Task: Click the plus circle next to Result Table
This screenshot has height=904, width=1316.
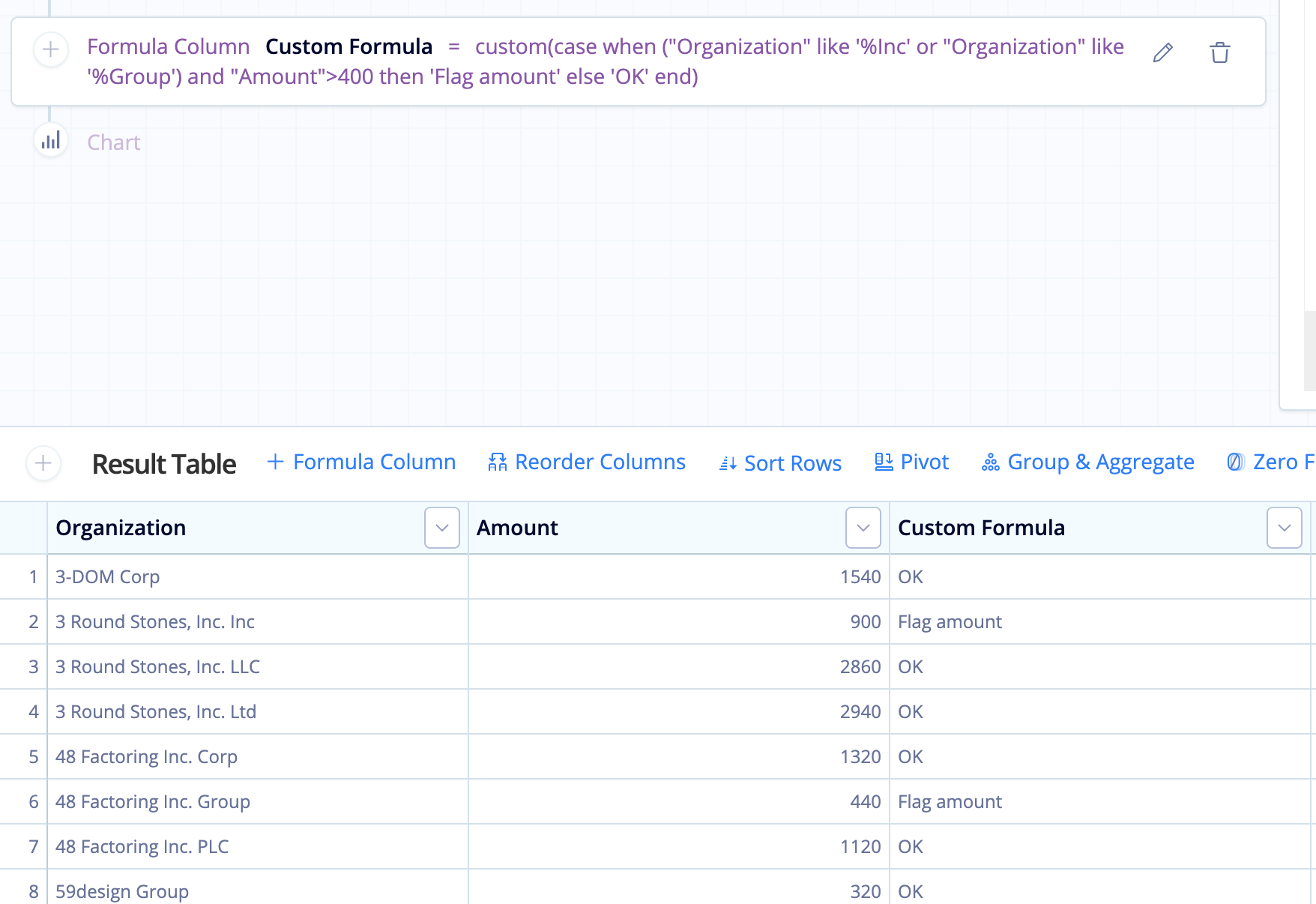Action: click(x=43, y=463)
